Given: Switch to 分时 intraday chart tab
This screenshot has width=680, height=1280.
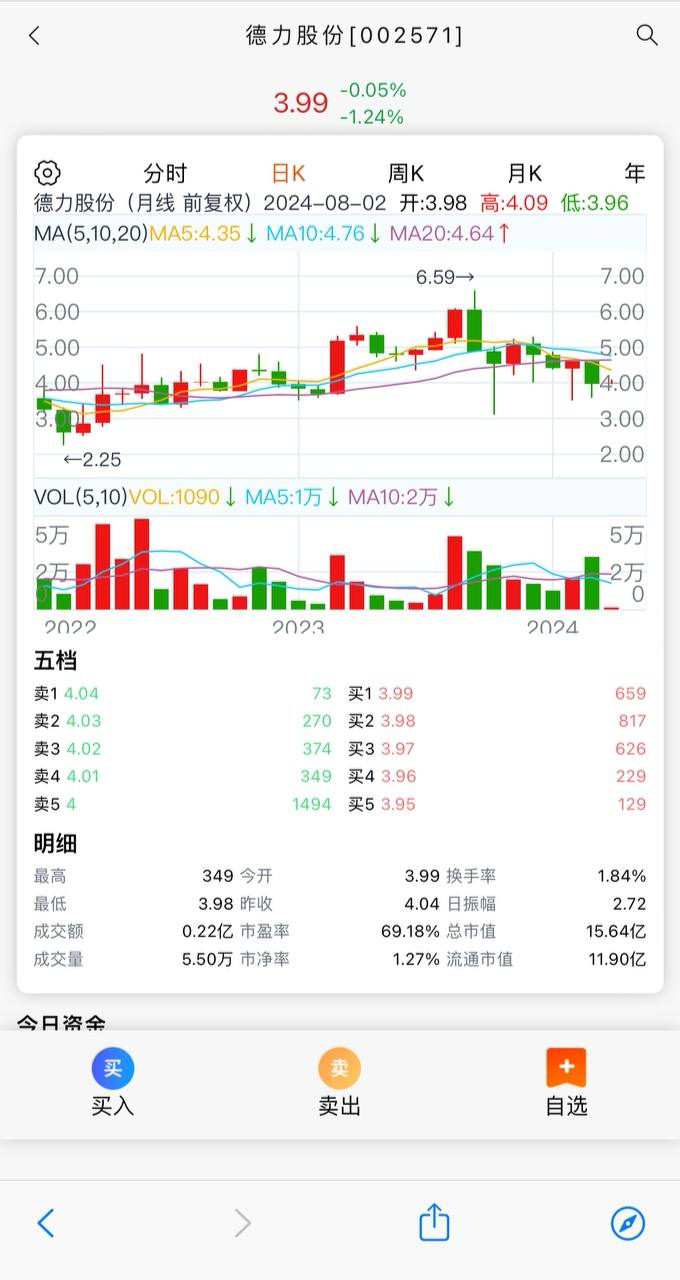Looking at the screenshot, I should [x=165, y=174].
